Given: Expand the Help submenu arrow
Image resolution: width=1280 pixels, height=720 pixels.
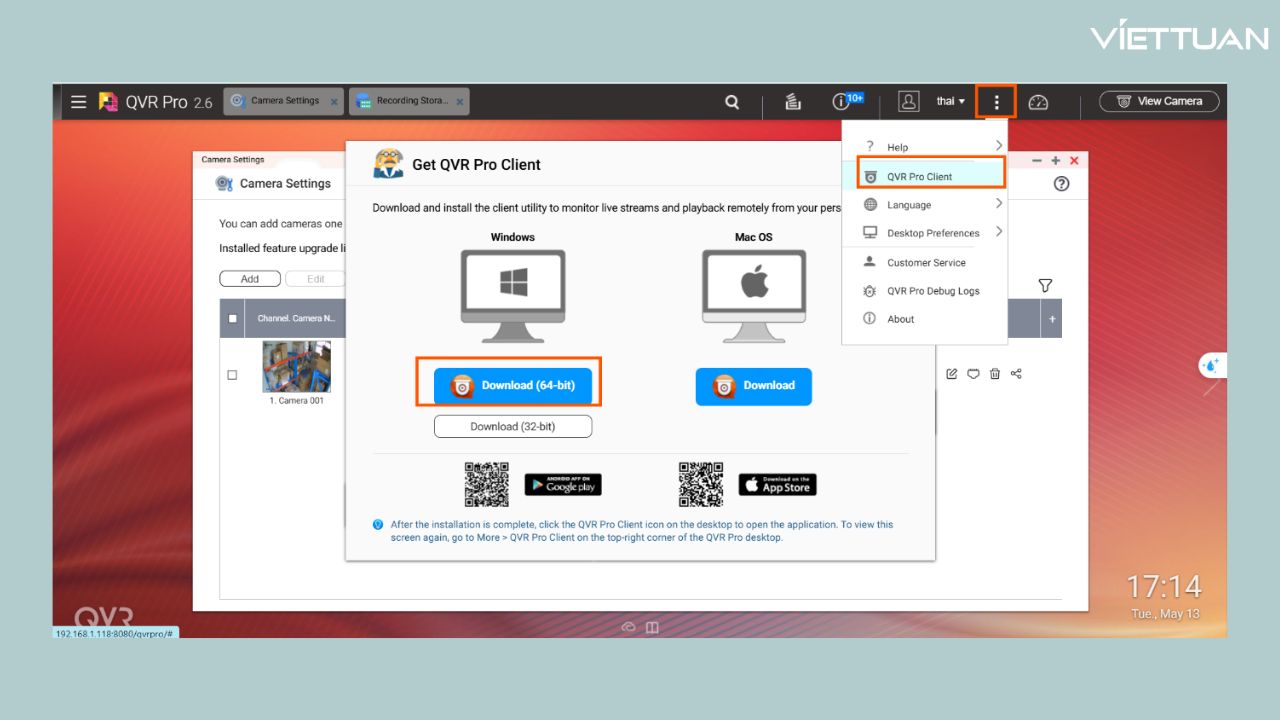Looking at the screenshot, I should pyautogui.click(x=998, y=146).
